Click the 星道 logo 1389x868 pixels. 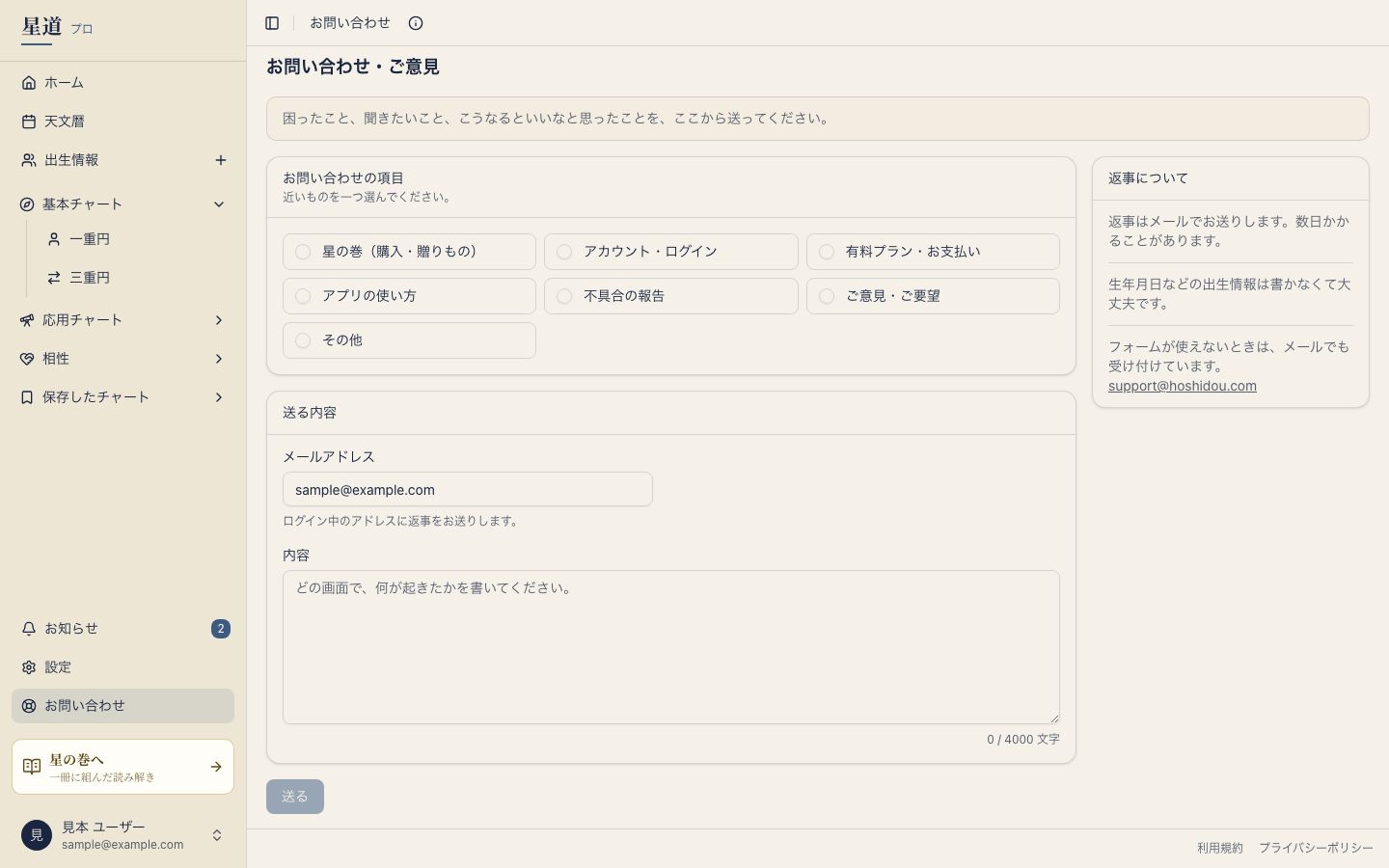[x=41, y=27]
